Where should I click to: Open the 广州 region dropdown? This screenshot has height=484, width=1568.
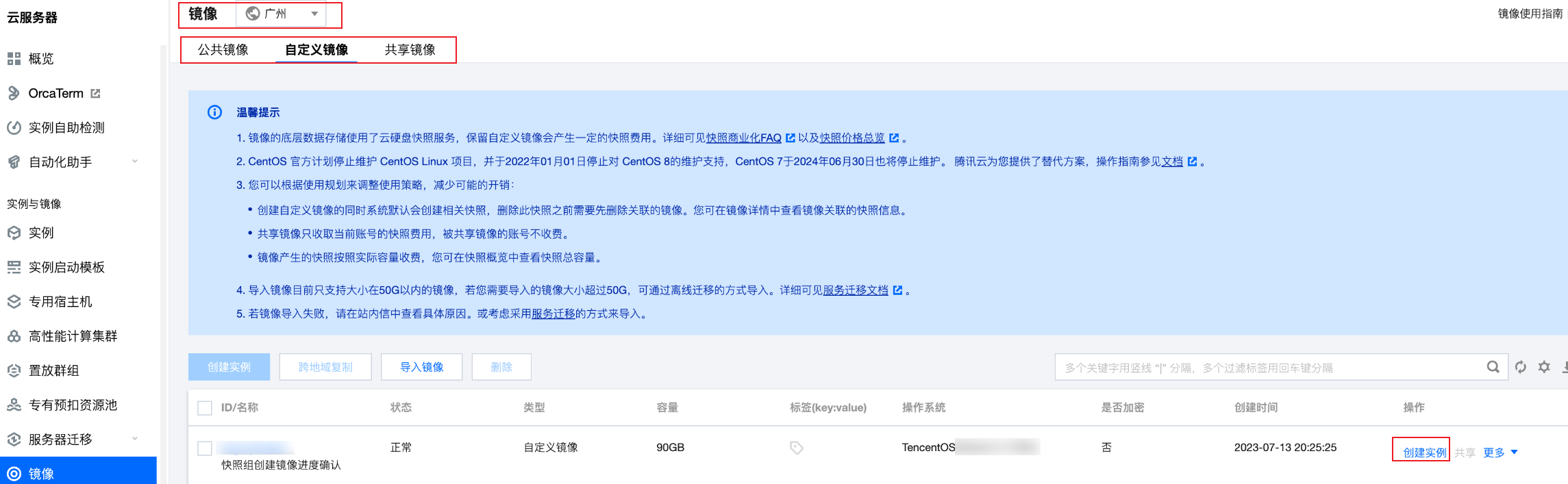pyautogui.click(x=282, y=14)
